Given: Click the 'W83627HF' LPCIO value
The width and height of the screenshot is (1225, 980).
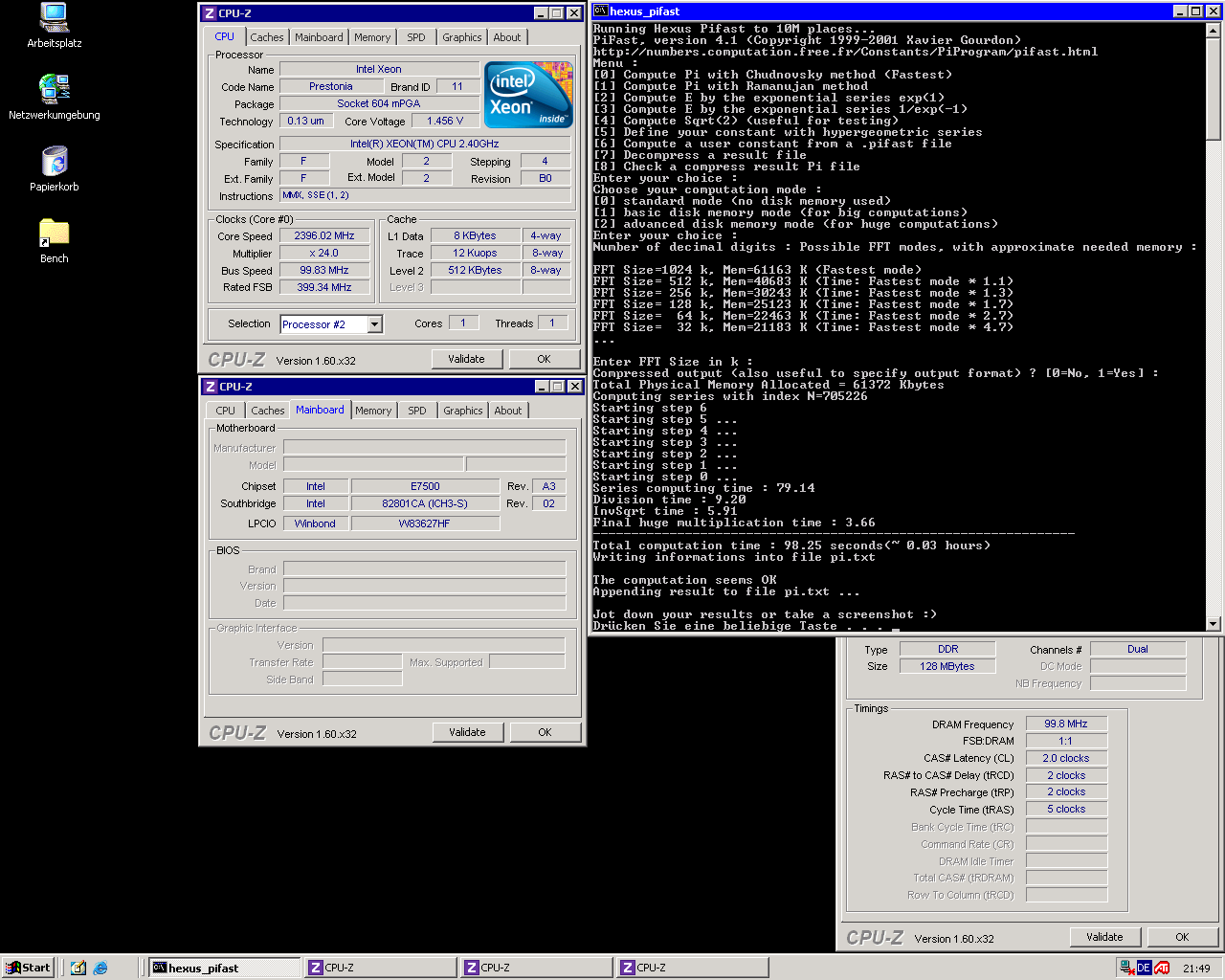Looking at the screenshot, I should coord(425,523).
